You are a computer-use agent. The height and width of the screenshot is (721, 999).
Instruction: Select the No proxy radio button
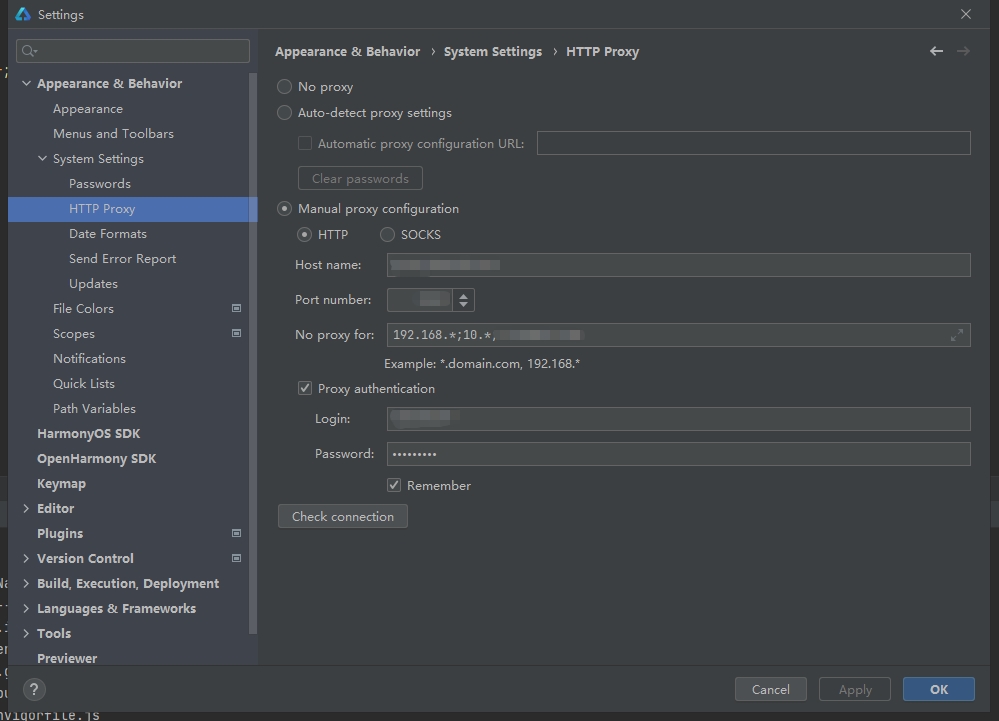point(284,87)
